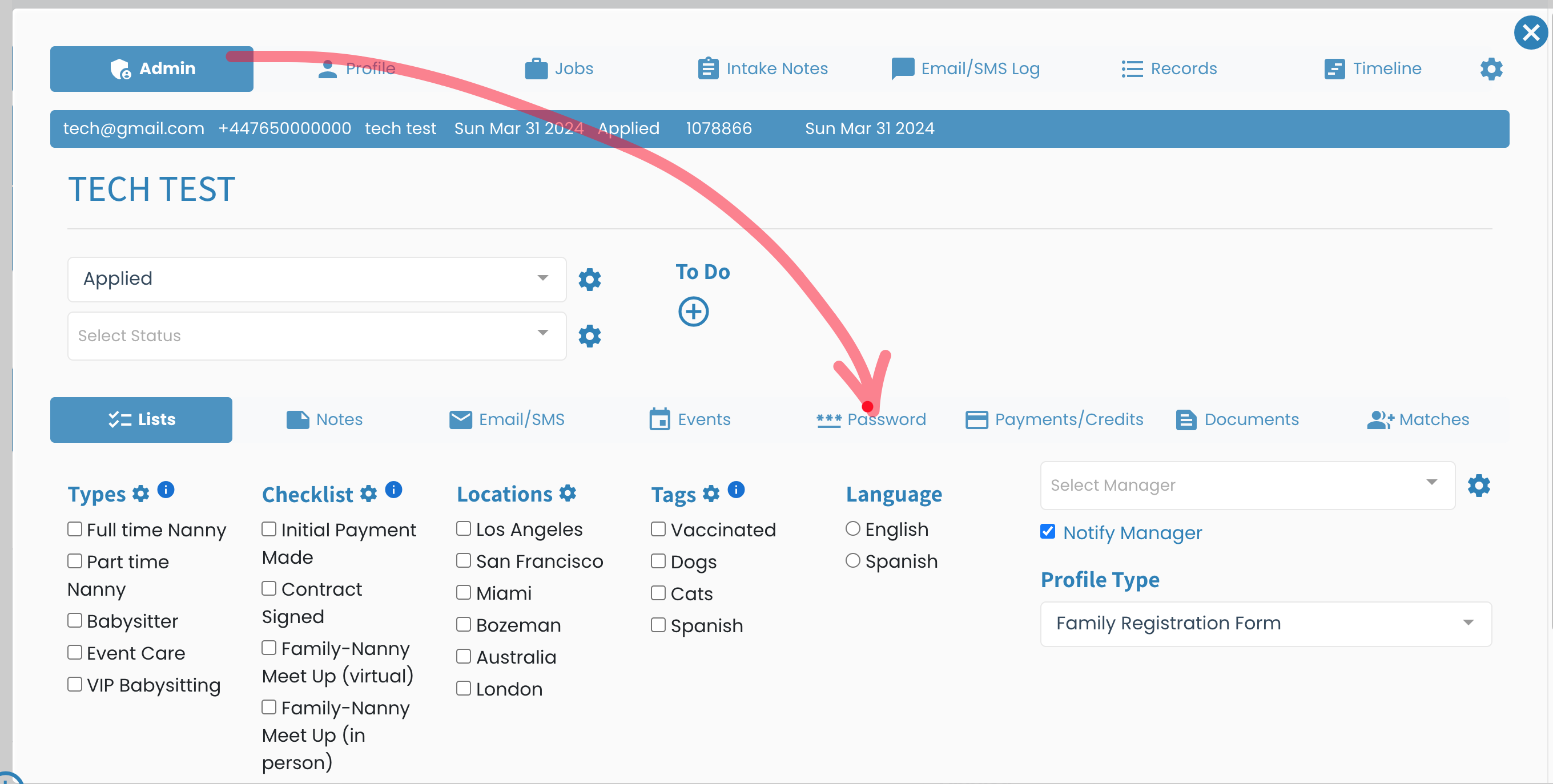Check the Full time Nanny checkbox
This screenshot has width=1553, height=784.
pyautogui.click(x=75, y=529)
